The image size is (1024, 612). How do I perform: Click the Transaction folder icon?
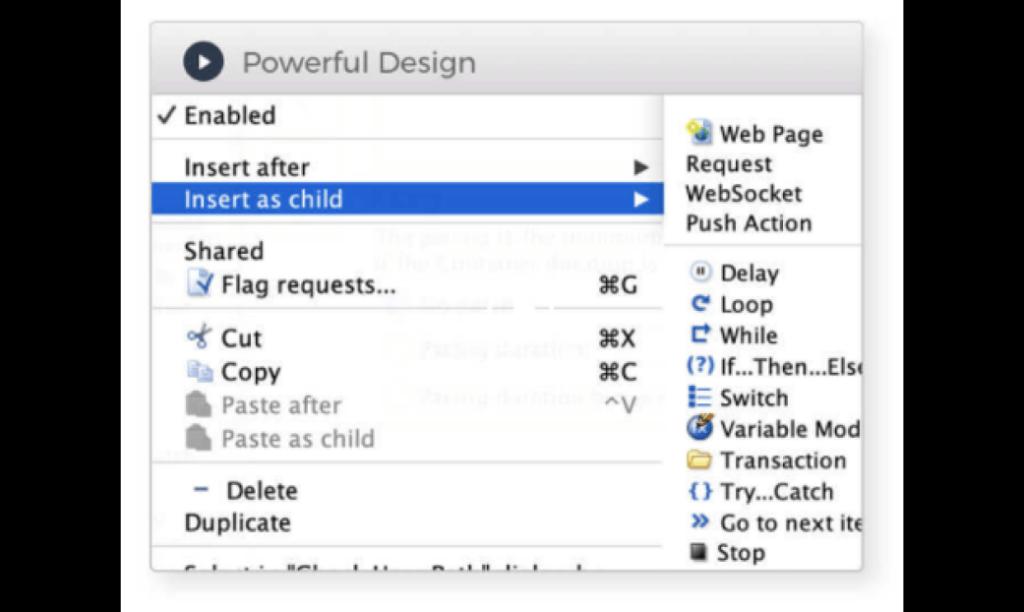[700, 461]
